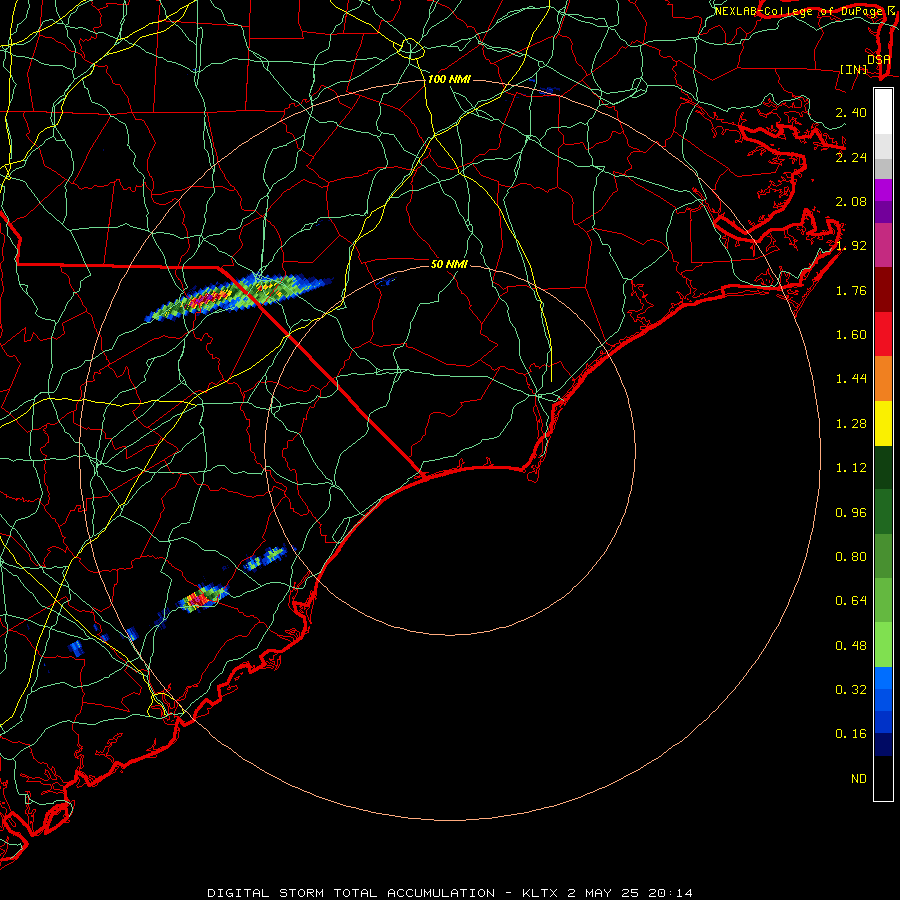
Task: Click the '0.64' legend value
Action: coord(851,601)
